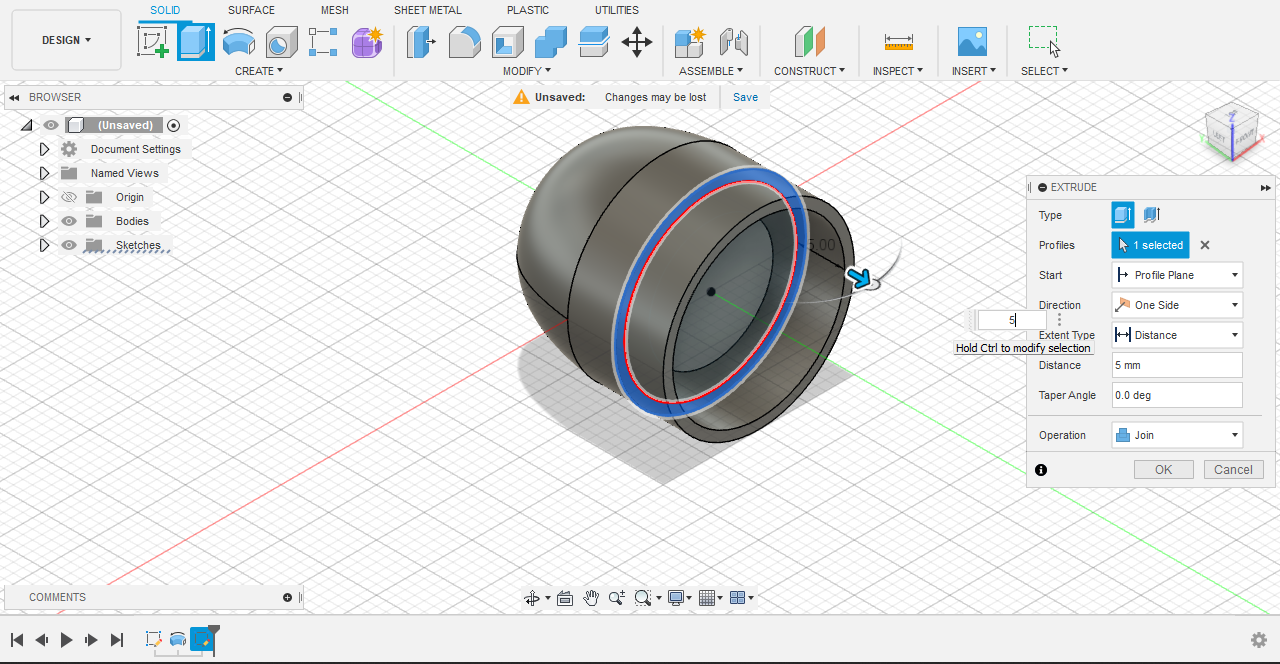1280x664 pixels.
Task: Click the Look At navigation icon
Action: 565,598
